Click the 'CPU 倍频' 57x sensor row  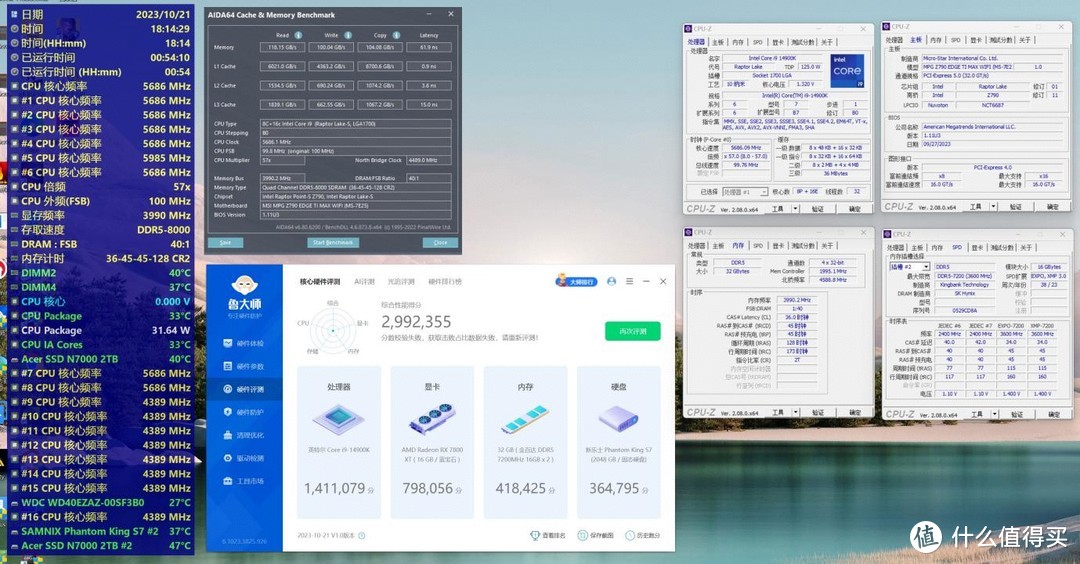click(x=101, y=187)
